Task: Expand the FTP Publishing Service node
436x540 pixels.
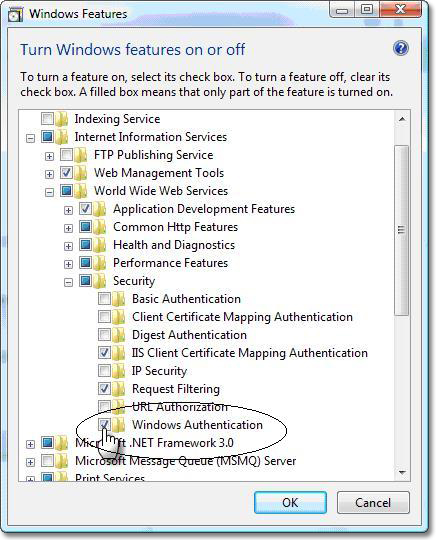Action: coord(49,157)
